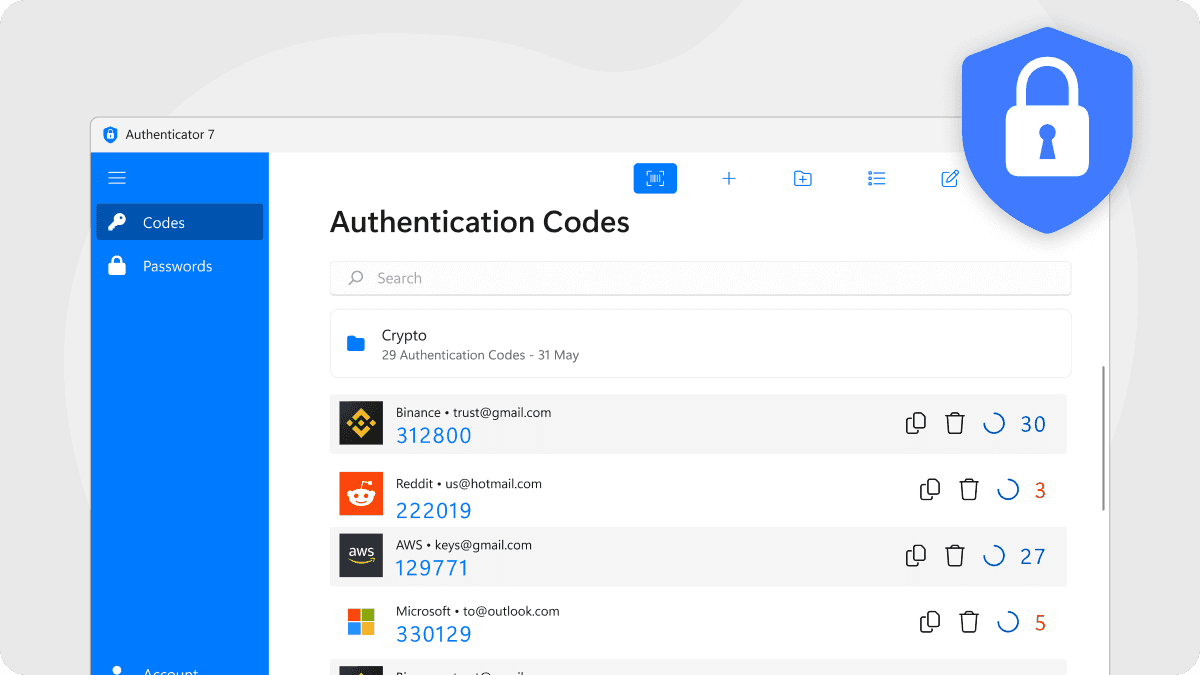Click the Reddit logo thumbnail

pos(361,493)
